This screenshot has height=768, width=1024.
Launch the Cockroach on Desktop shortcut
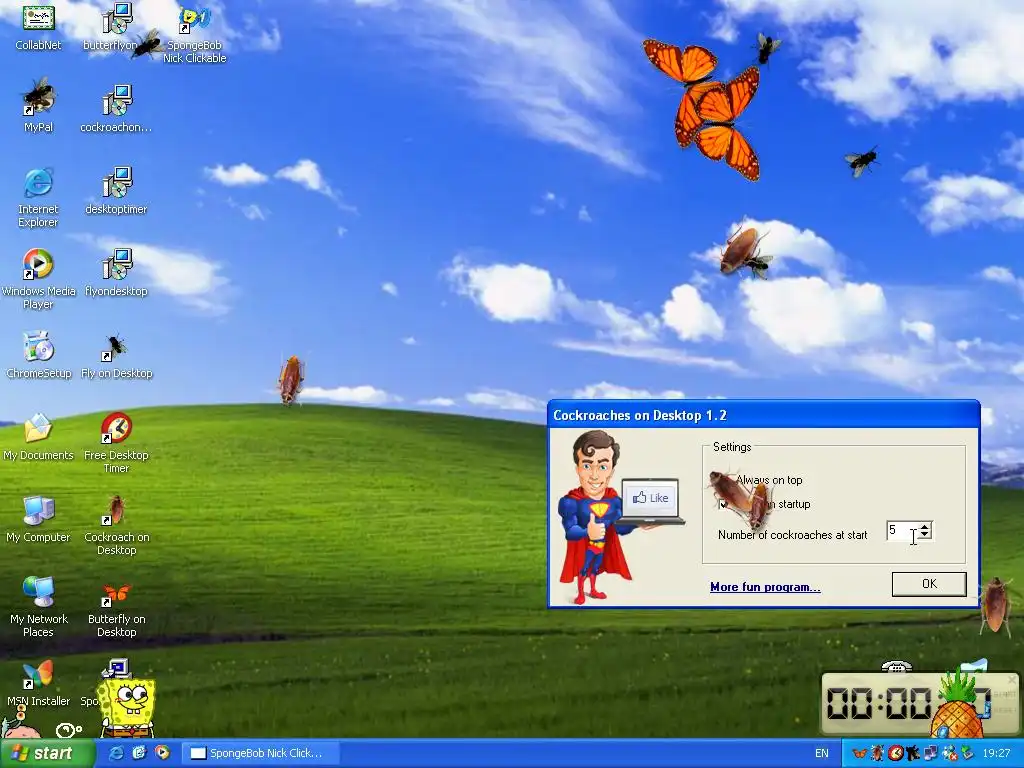[116, 525]
